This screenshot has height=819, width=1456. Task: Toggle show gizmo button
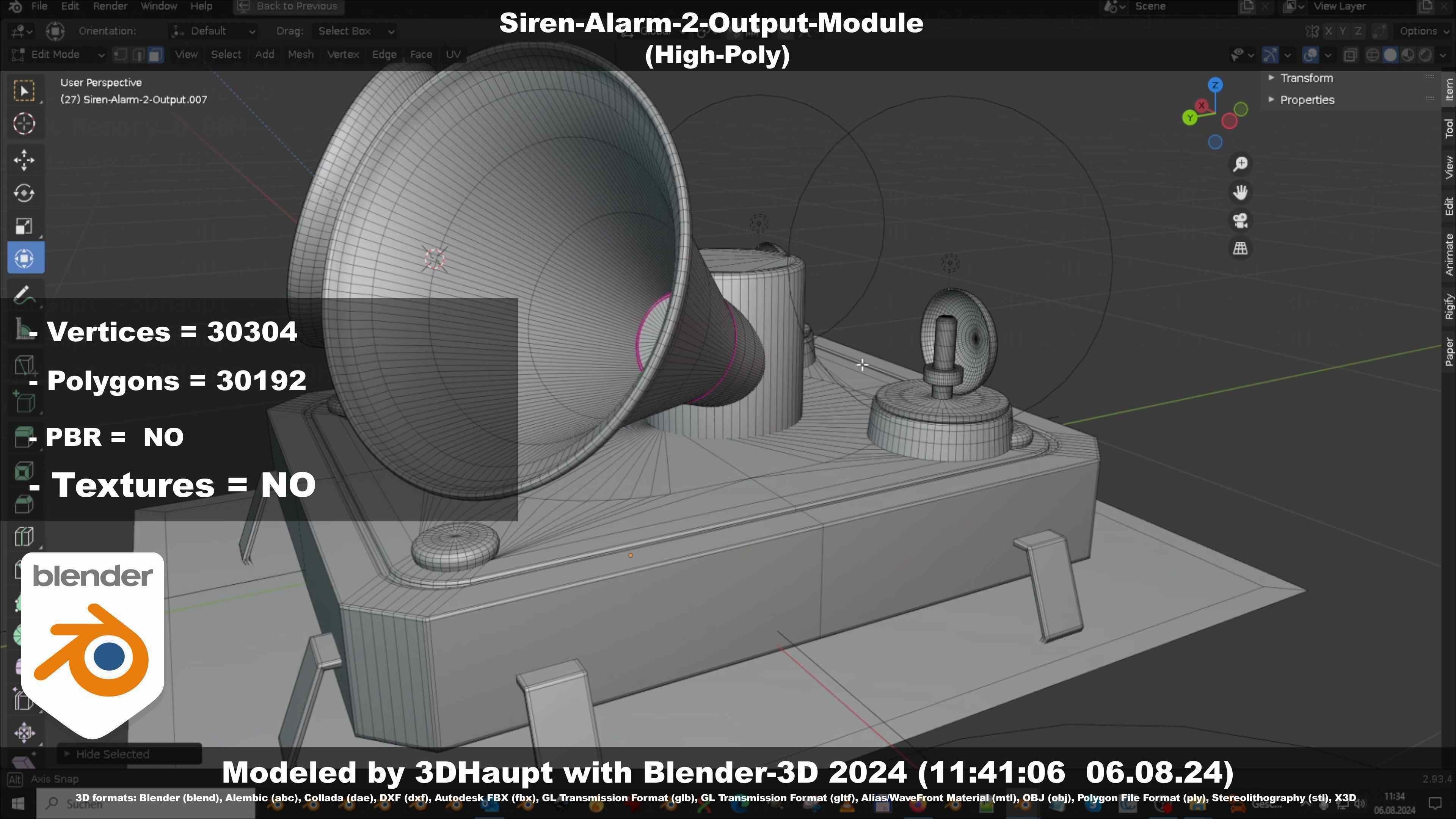point(1270,55)
